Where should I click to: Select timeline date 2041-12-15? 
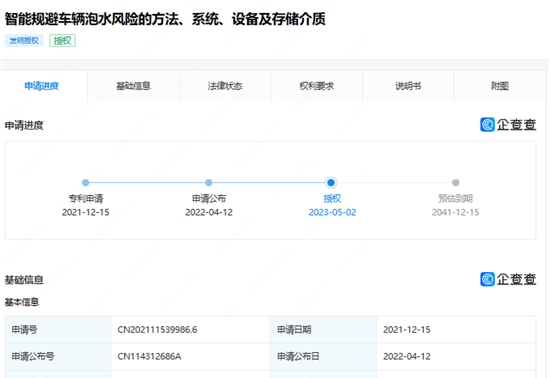coord(455,212)
